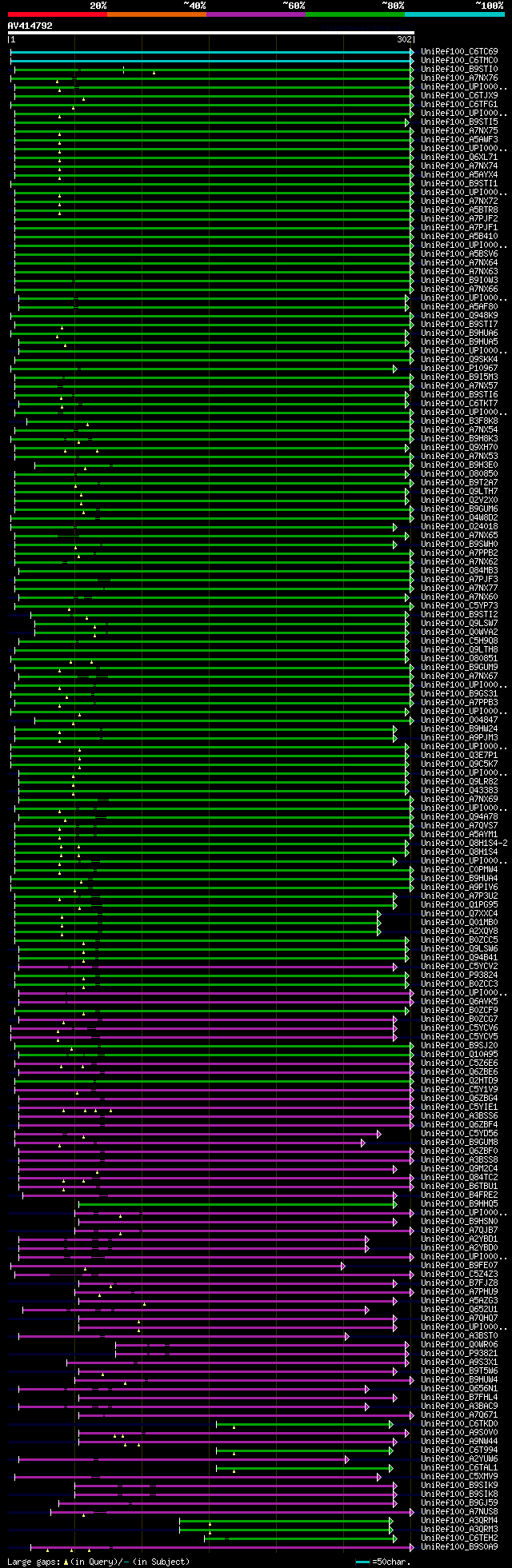
Task: Click the red ~20% identity legend segment
Action: pos(58,14)
